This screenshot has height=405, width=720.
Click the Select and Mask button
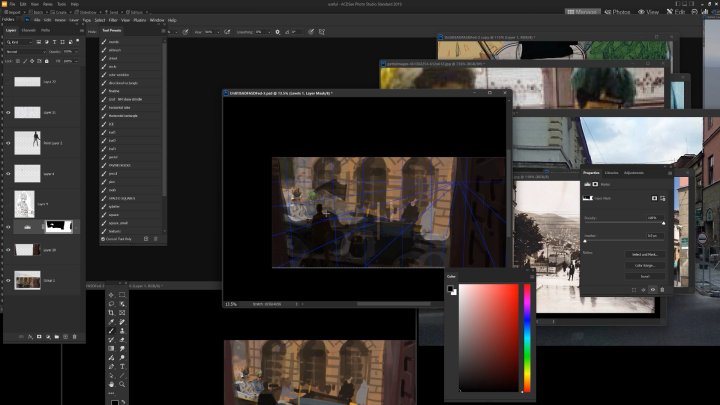645,254
